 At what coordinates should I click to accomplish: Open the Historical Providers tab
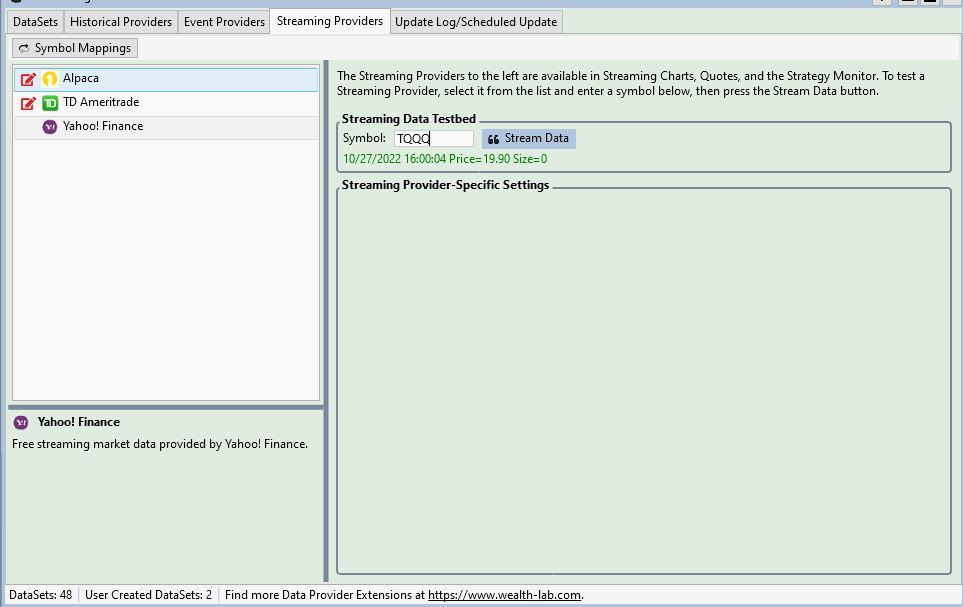tap(121, 22)
